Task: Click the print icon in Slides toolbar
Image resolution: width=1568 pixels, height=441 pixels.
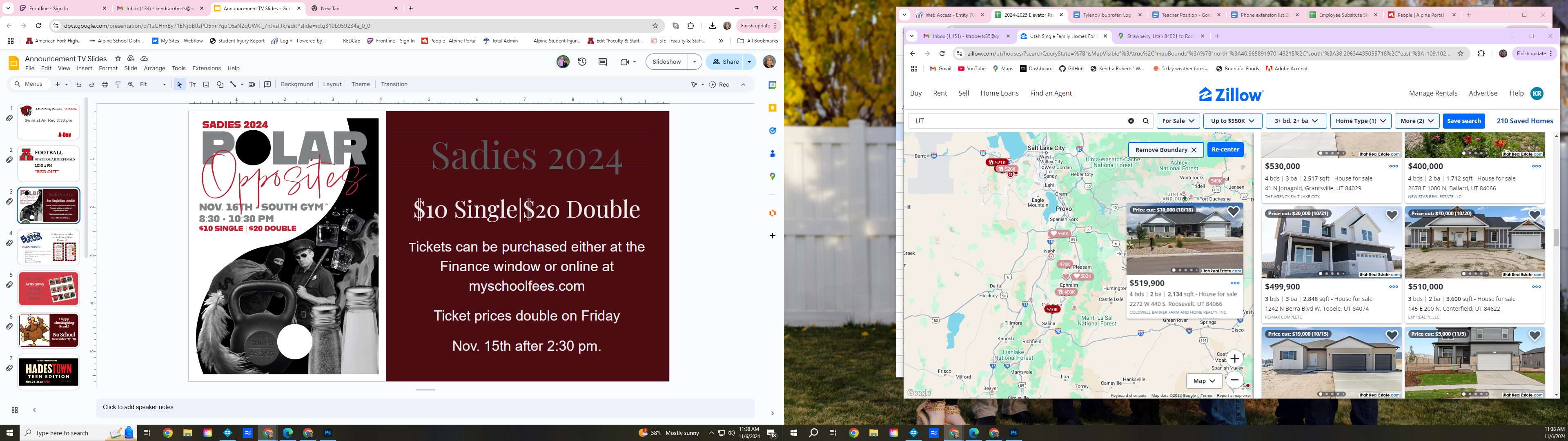Action: [105, 85]
